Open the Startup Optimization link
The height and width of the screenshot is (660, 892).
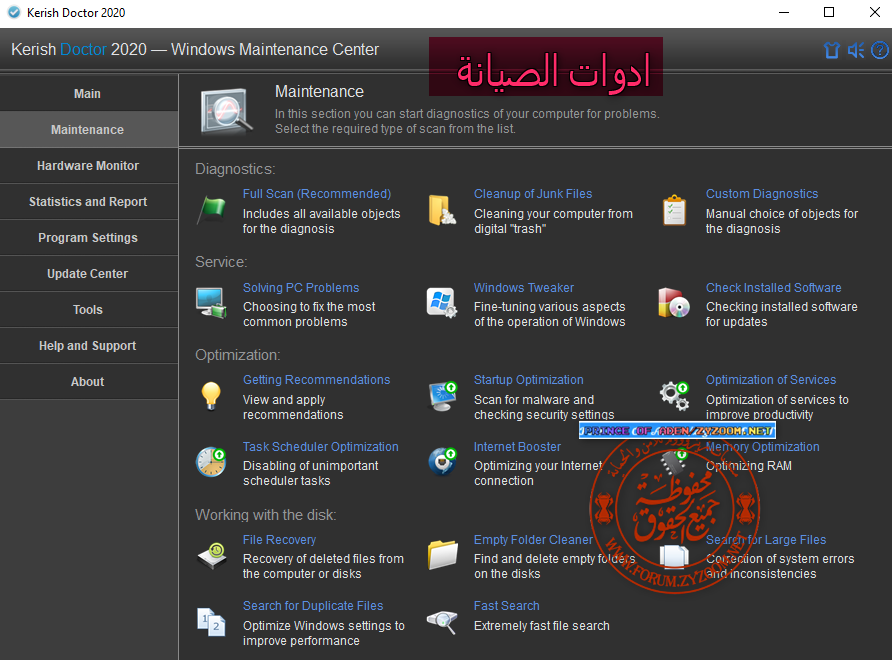pyautogui.click(x=528, y=380)
